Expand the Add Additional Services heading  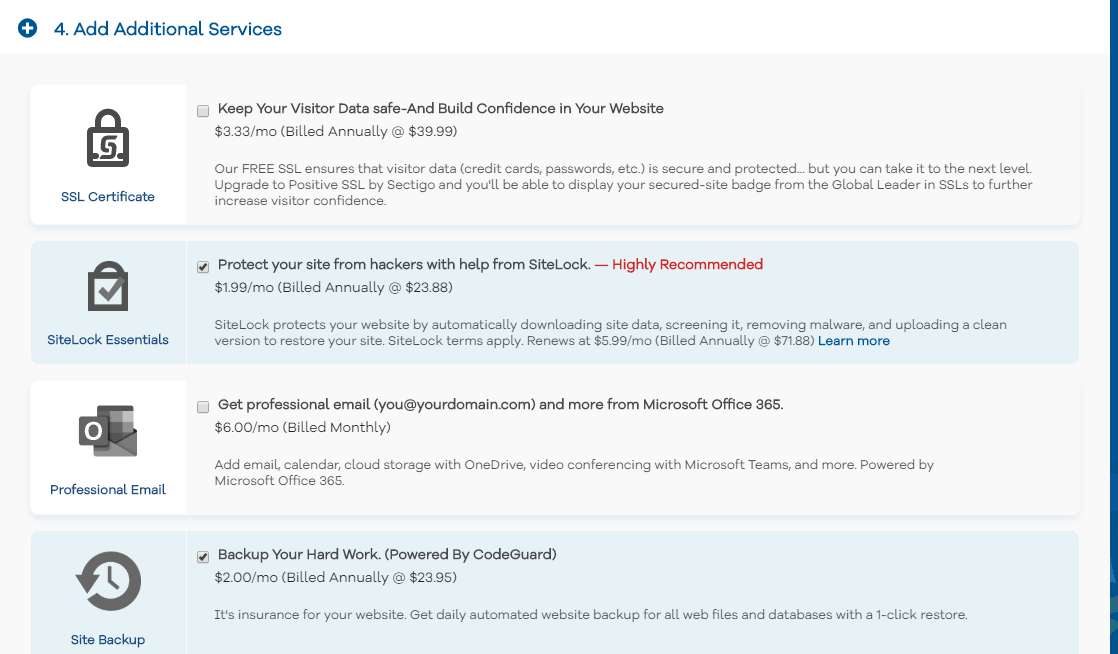pyautogui.click(x=168, y=29)
